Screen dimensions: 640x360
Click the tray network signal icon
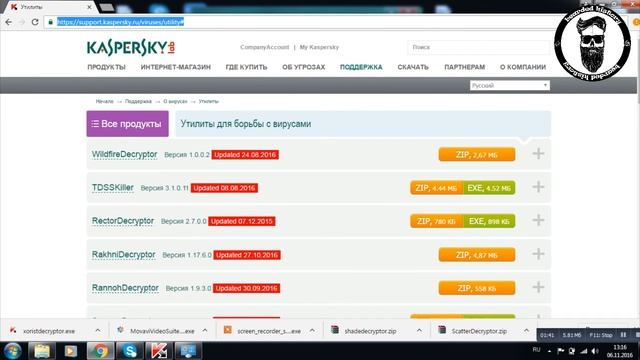(584, 351)
